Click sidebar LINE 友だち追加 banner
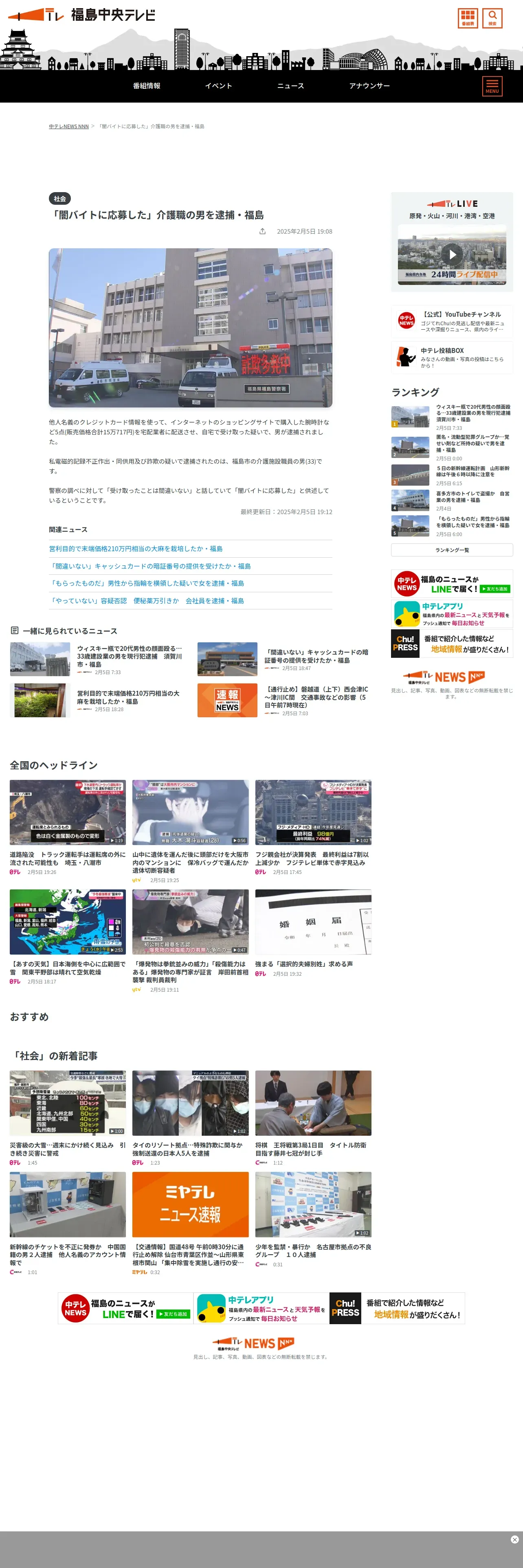The height and width of the screenshot is (1568, 523). [x=452, y=584]
